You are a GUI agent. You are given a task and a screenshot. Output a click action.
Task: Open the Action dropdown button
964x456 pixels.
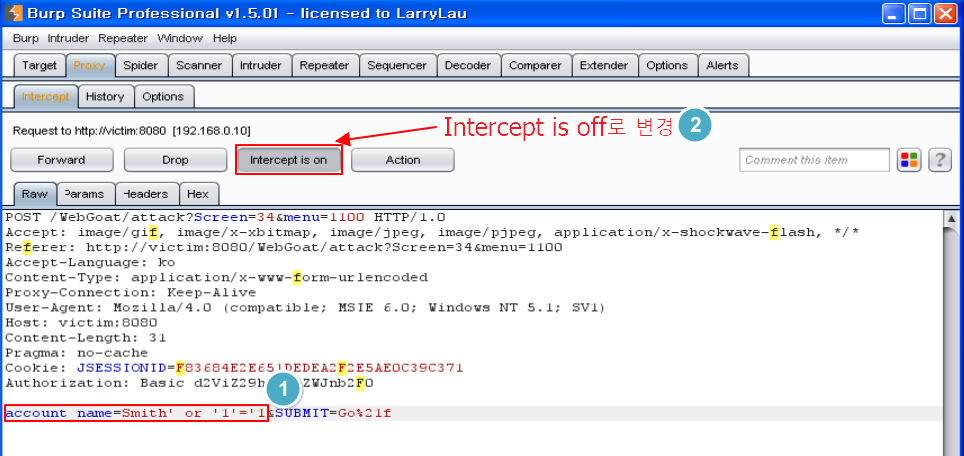pos(403,160)
